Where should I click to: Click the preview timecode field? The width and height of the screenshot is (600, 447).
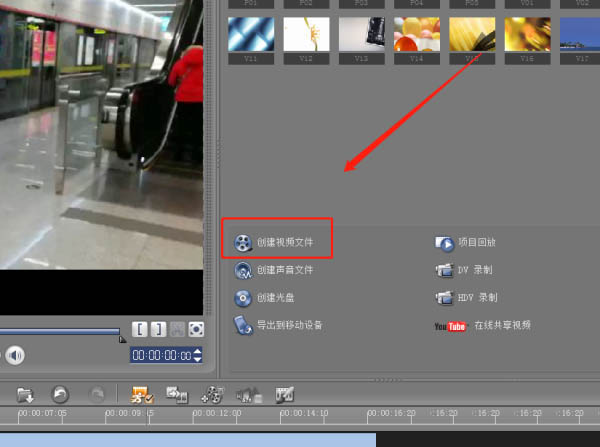161,355
